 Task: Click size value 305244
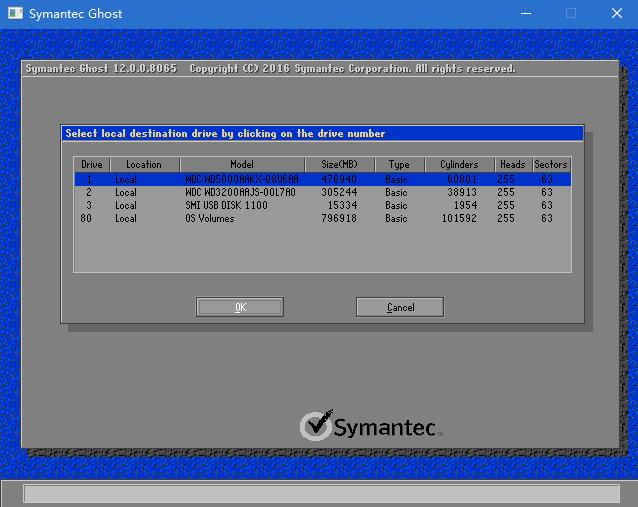[x=339, y=192]
